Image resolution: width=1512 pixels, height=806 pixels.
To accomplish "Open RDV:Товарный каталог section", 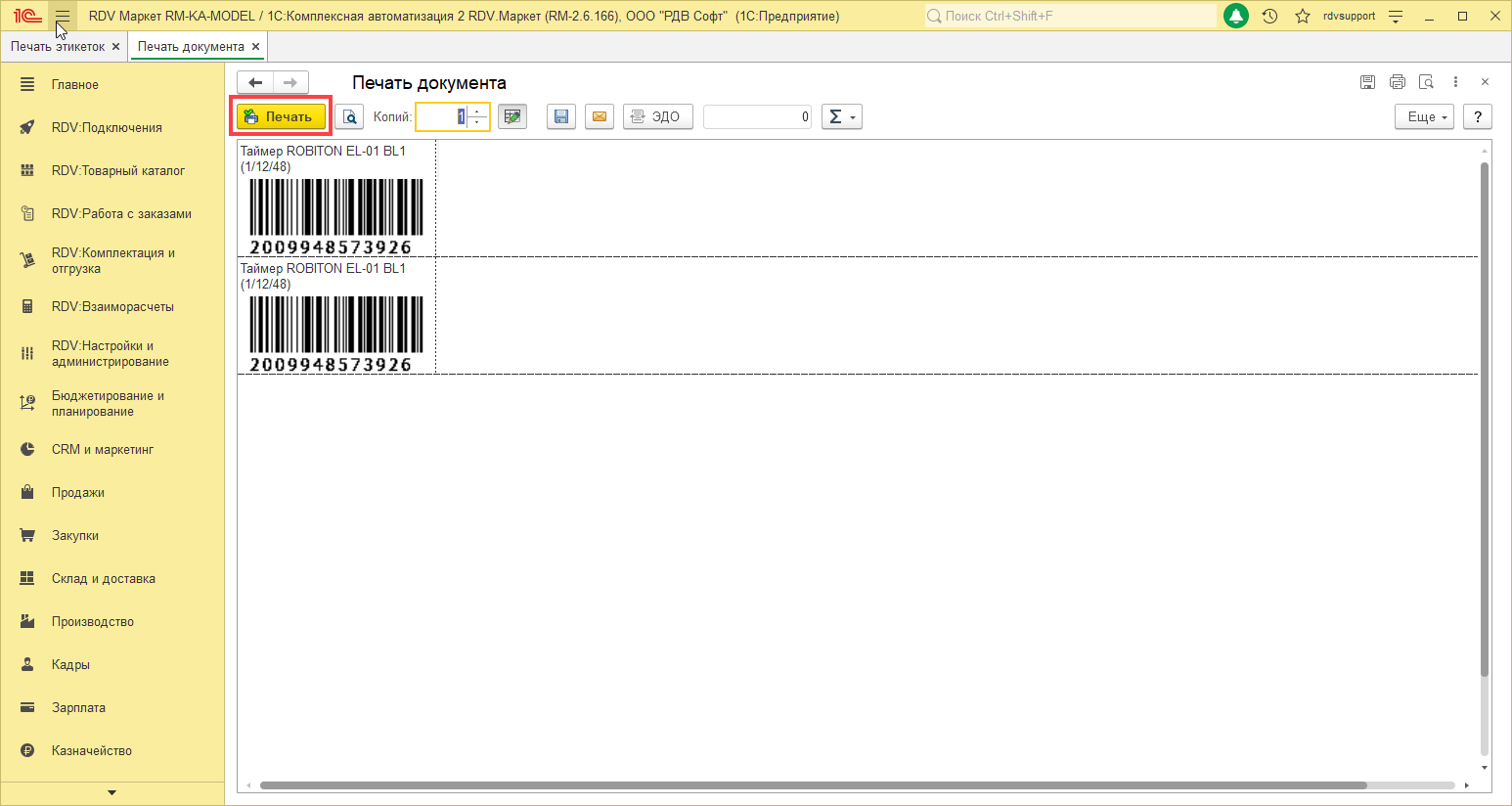I will click(x=112, y=171).
